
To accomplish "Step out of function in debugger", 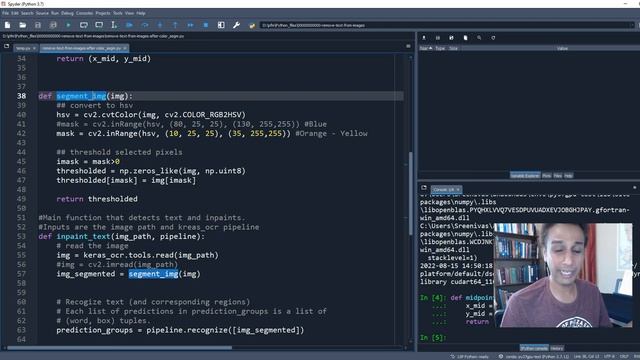I will [x=175, y=25].
